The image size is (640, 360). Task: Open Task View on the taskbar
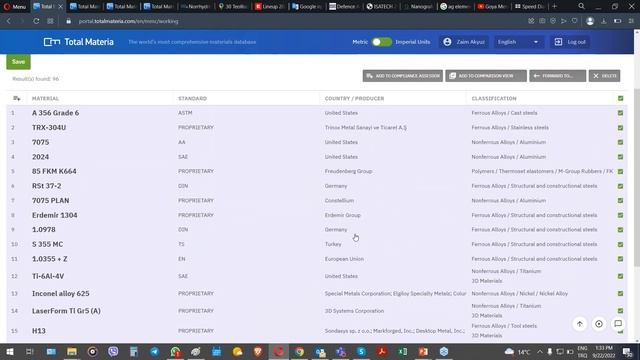[x=29, y=351]
